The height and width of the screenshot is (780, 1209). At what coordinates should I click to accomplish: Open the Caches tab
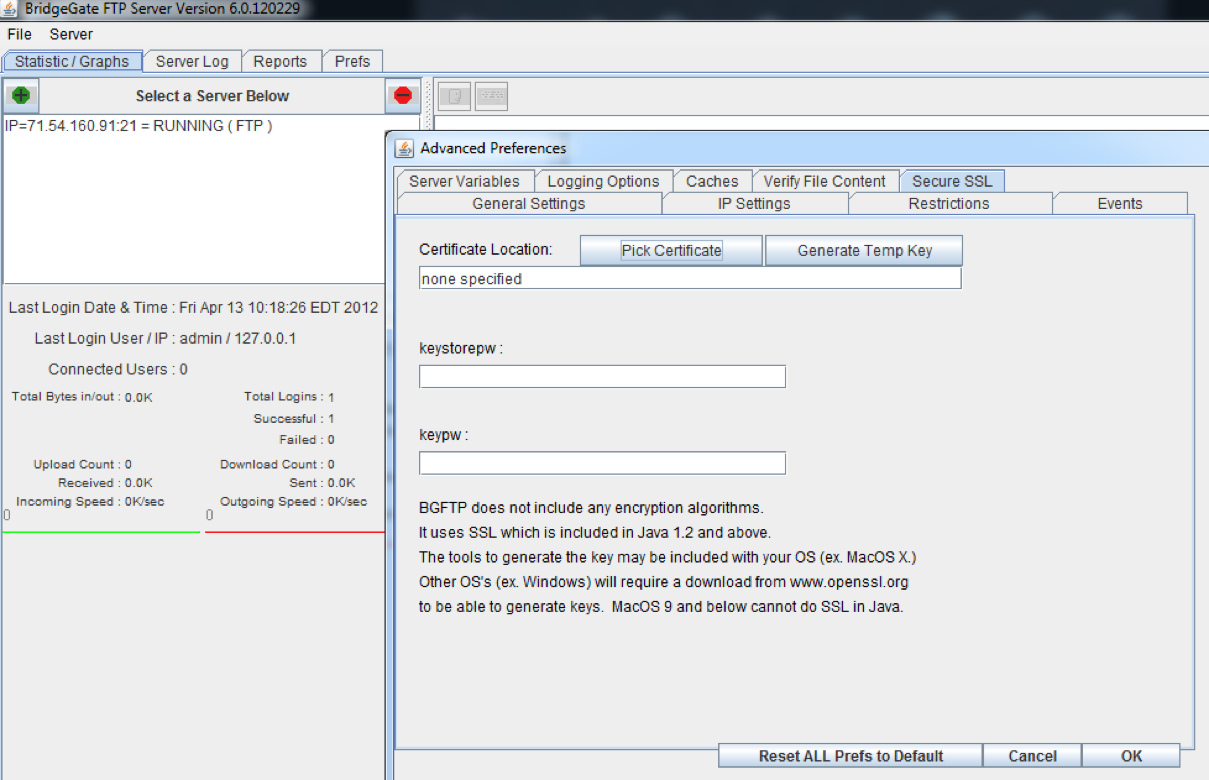coord(712,181)
